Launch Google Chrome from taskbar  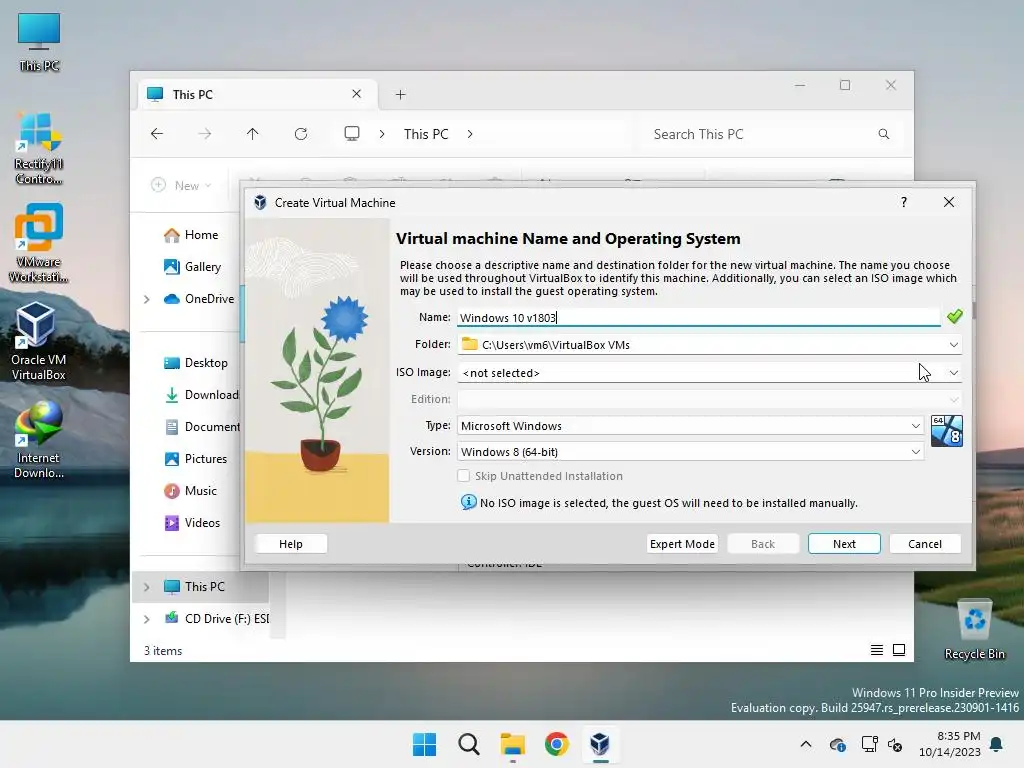pyautogui.click(x=556, y=744)
